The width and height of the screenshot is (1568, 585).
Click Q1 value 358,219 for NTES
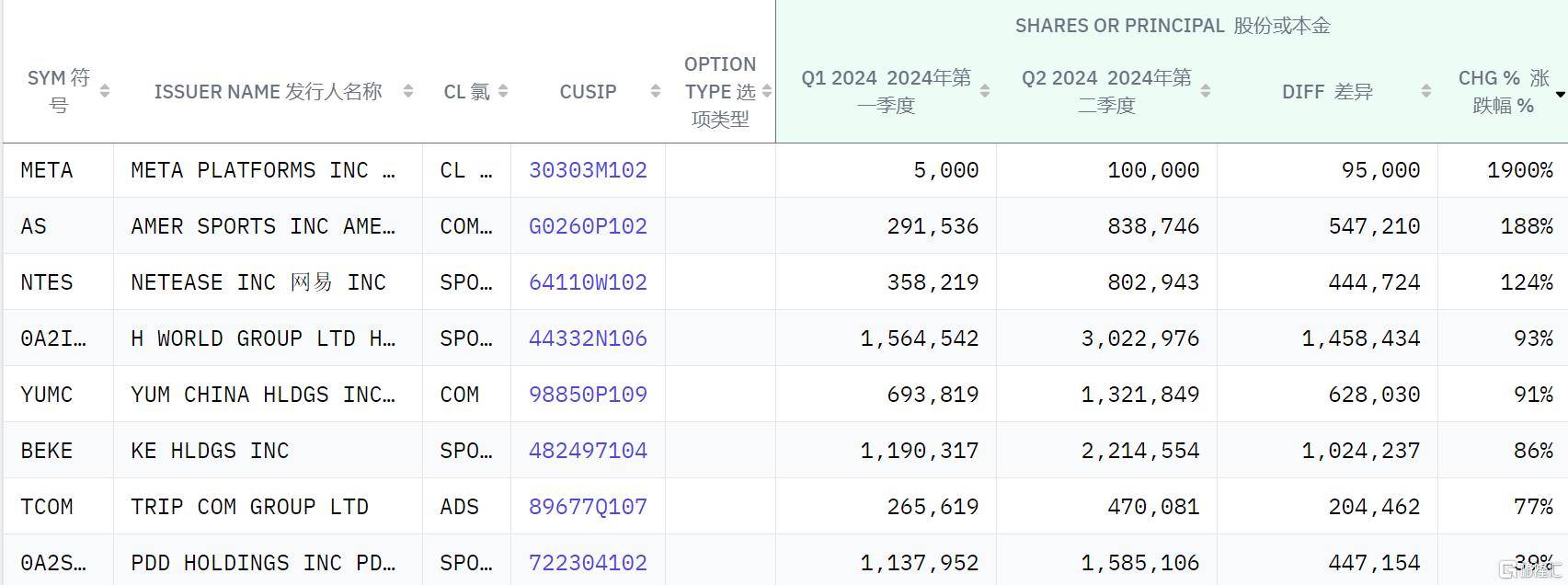933,282
